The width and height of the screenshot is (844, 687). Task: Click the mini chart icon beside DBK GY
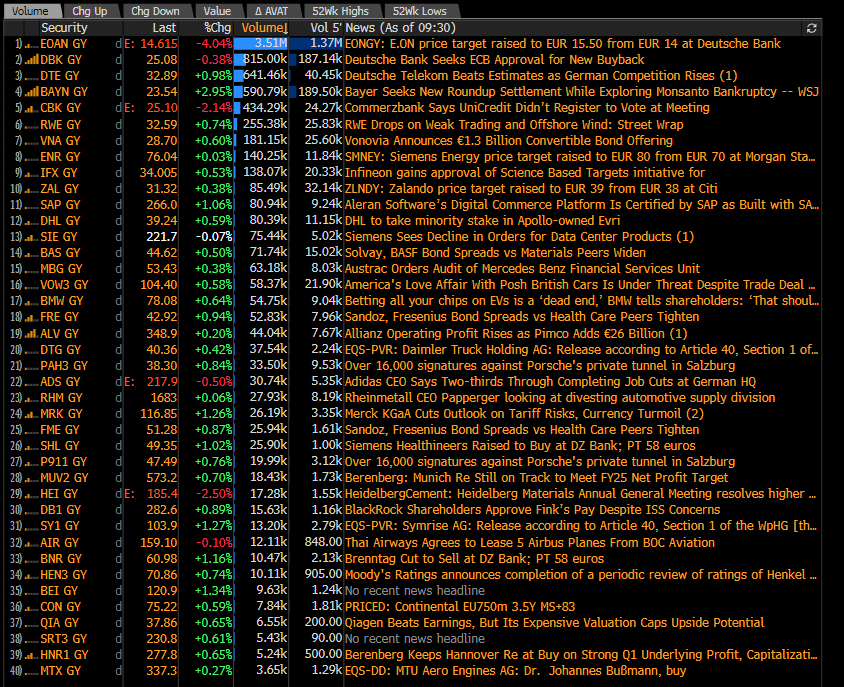coord(32,60)
